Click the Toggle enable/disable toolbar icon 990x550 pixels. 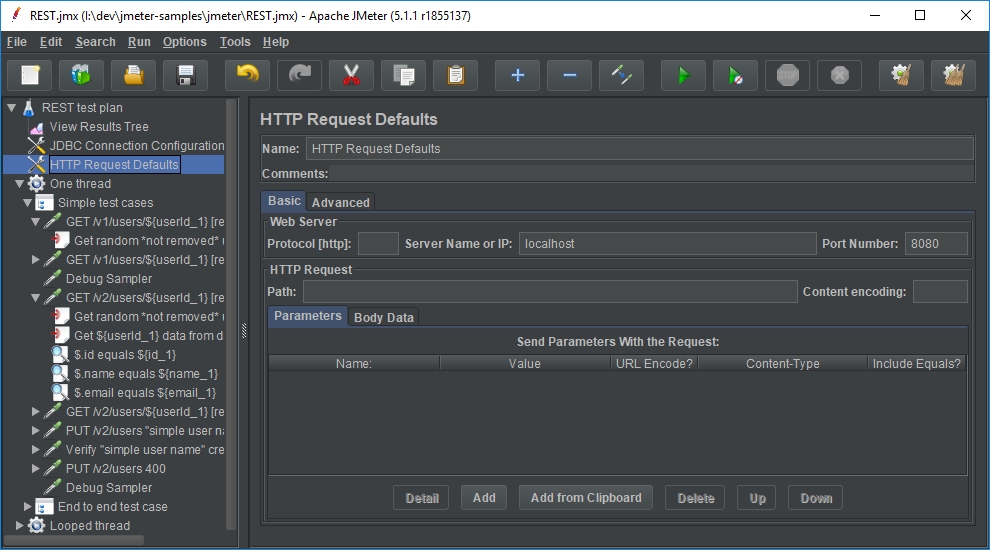coord(621,76)
